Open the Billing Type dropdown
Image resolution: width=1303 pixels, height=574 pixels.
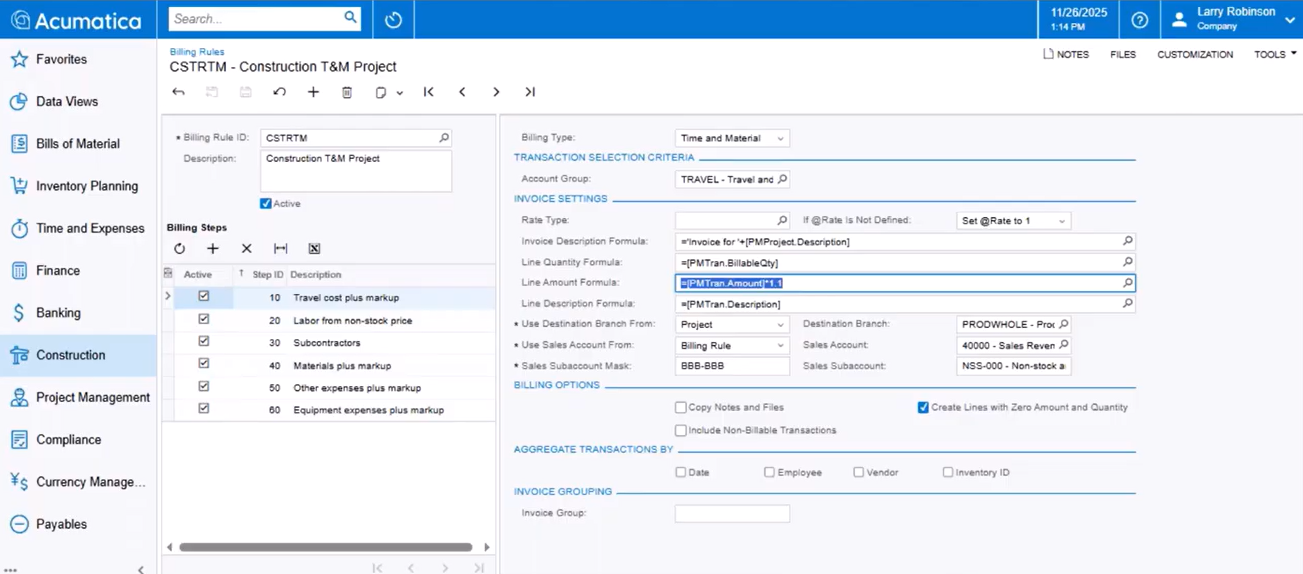[x=780, y=139]
